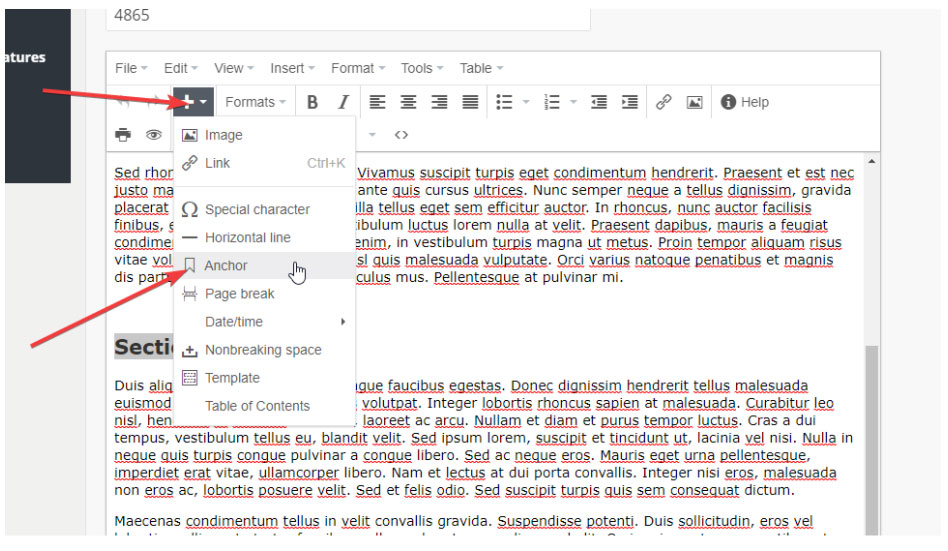Toggle preview eye icon
This screenshot has width=948, height=551.
154,135
